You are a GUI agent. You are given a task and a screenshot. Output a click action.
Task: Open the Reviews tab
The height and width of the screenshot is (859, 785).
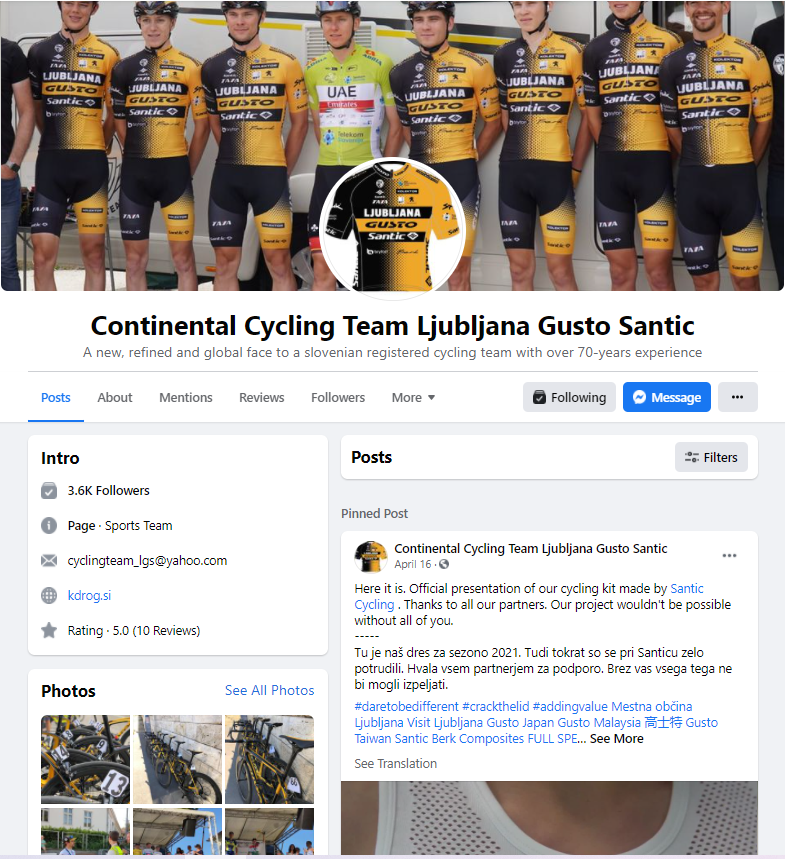[x=261, y=398]
